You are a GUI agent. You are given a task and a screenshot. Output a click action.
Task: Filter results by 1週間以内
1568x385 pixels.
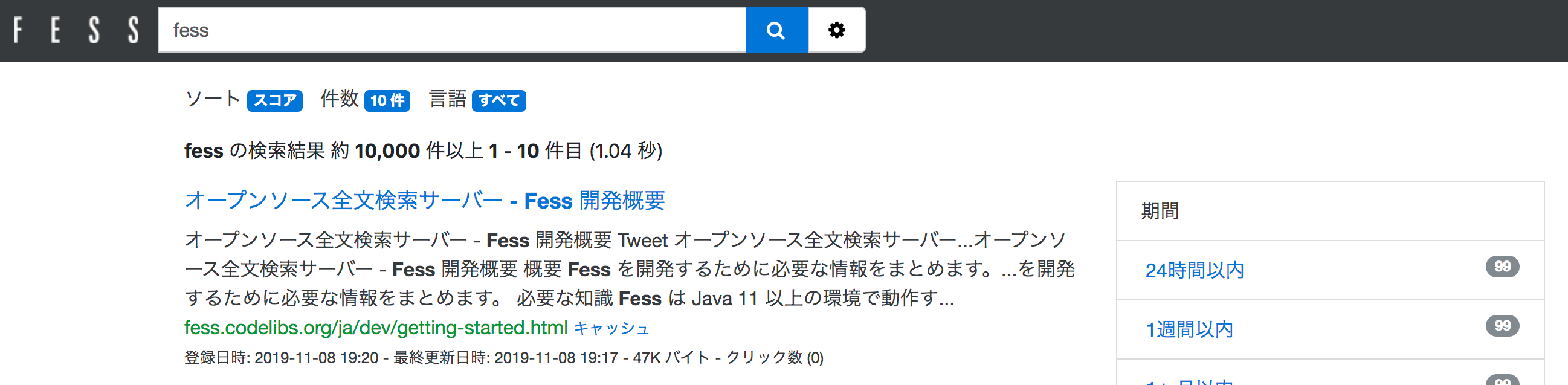point(1189,329)
